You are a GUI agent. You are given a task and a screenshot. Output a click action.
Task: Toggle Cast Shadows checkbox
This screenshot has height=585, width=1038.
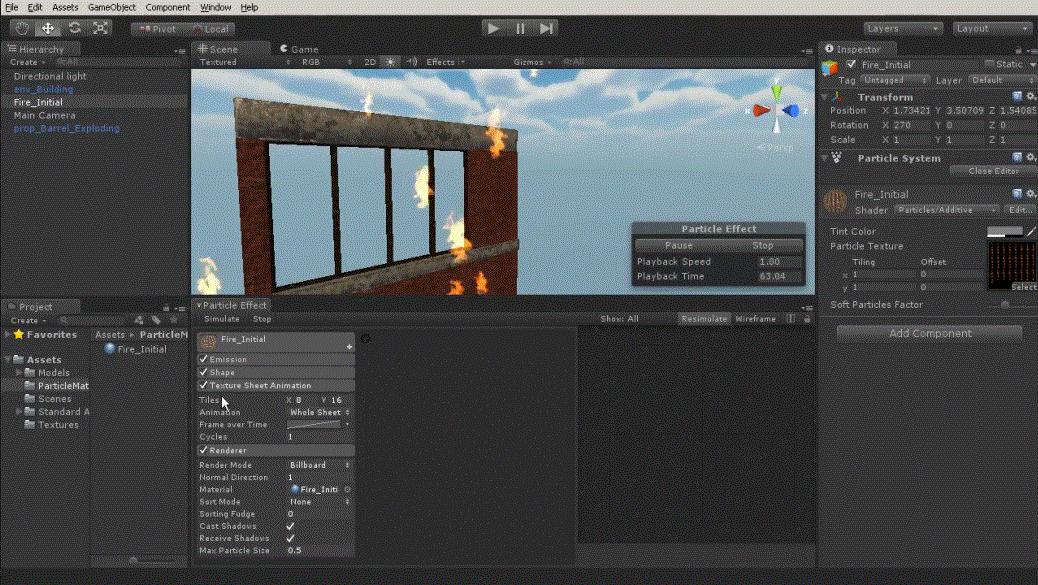(x=290, y=526)
